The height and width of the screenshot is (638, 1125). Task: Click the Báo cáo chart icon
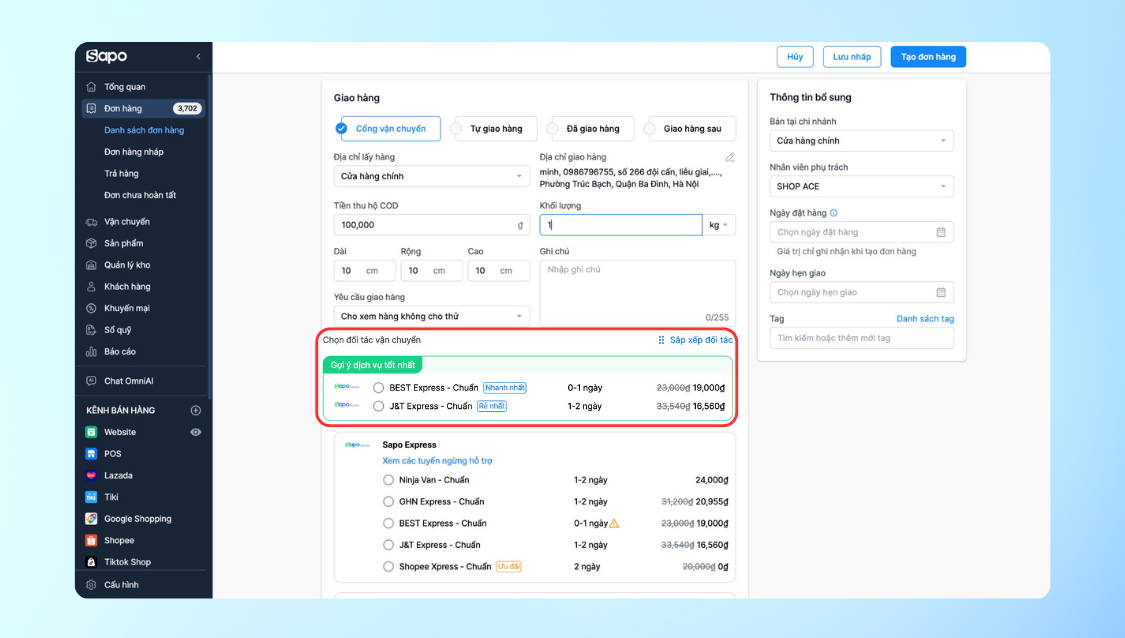point(91,352)
